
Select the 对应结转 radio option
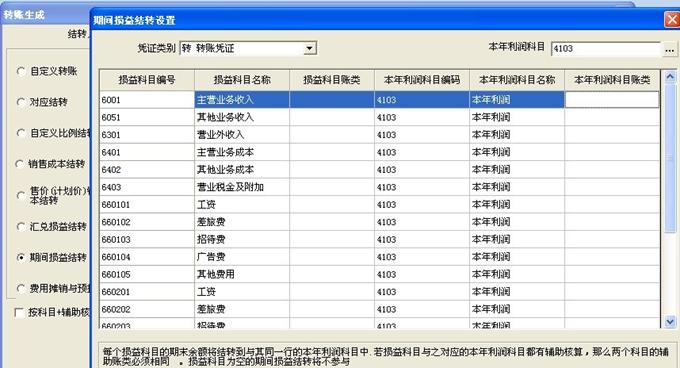[21, 102]
